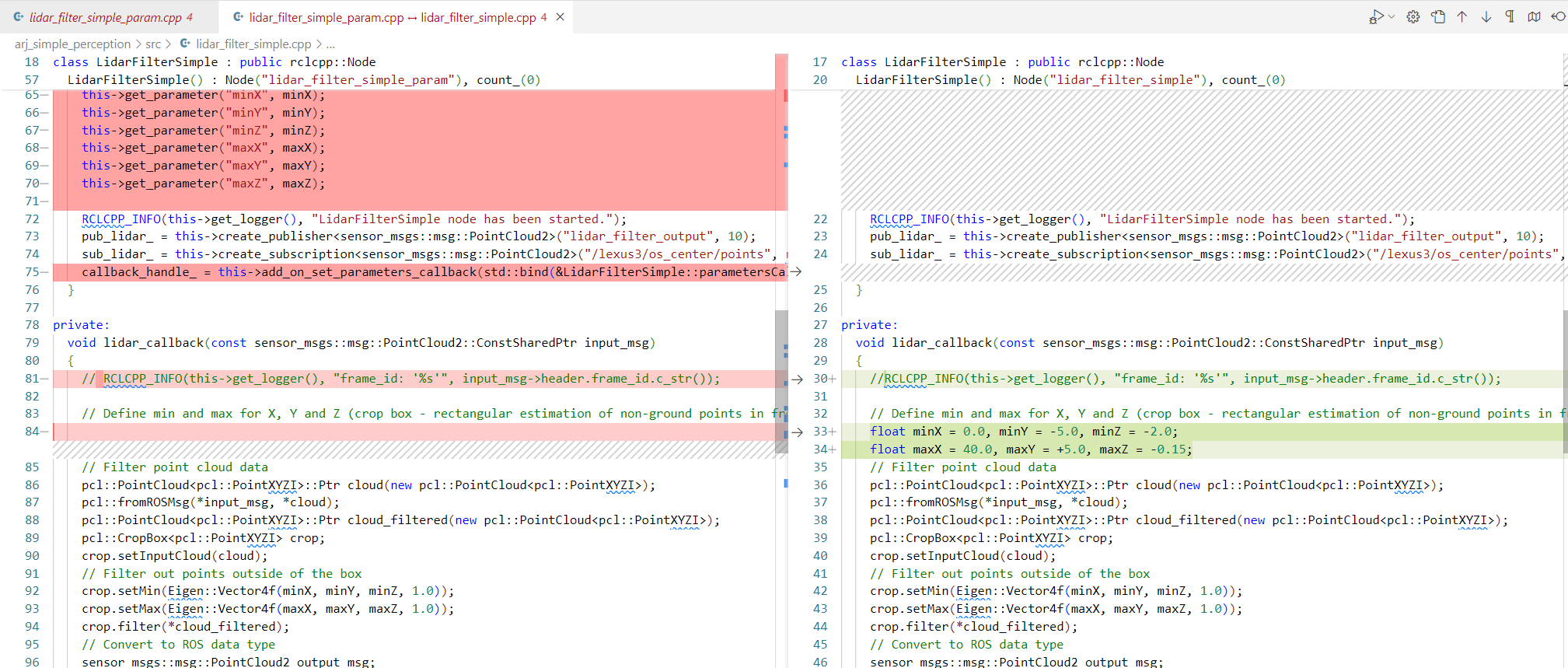The width and height of the screenshot is (1568, 668).
Task: Click "pcl::CropBox<pcl::PointXYZI> crop;" in left pane
Action: coord(204,538)
